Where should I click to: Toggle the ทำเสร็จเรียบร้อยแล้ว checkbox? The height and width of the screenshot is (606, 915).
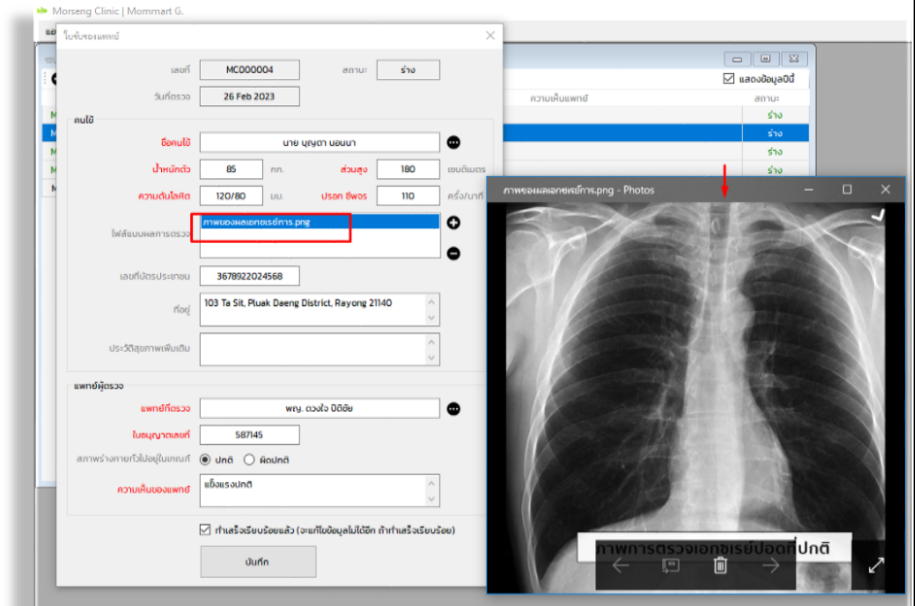click(x=206, y=530)
